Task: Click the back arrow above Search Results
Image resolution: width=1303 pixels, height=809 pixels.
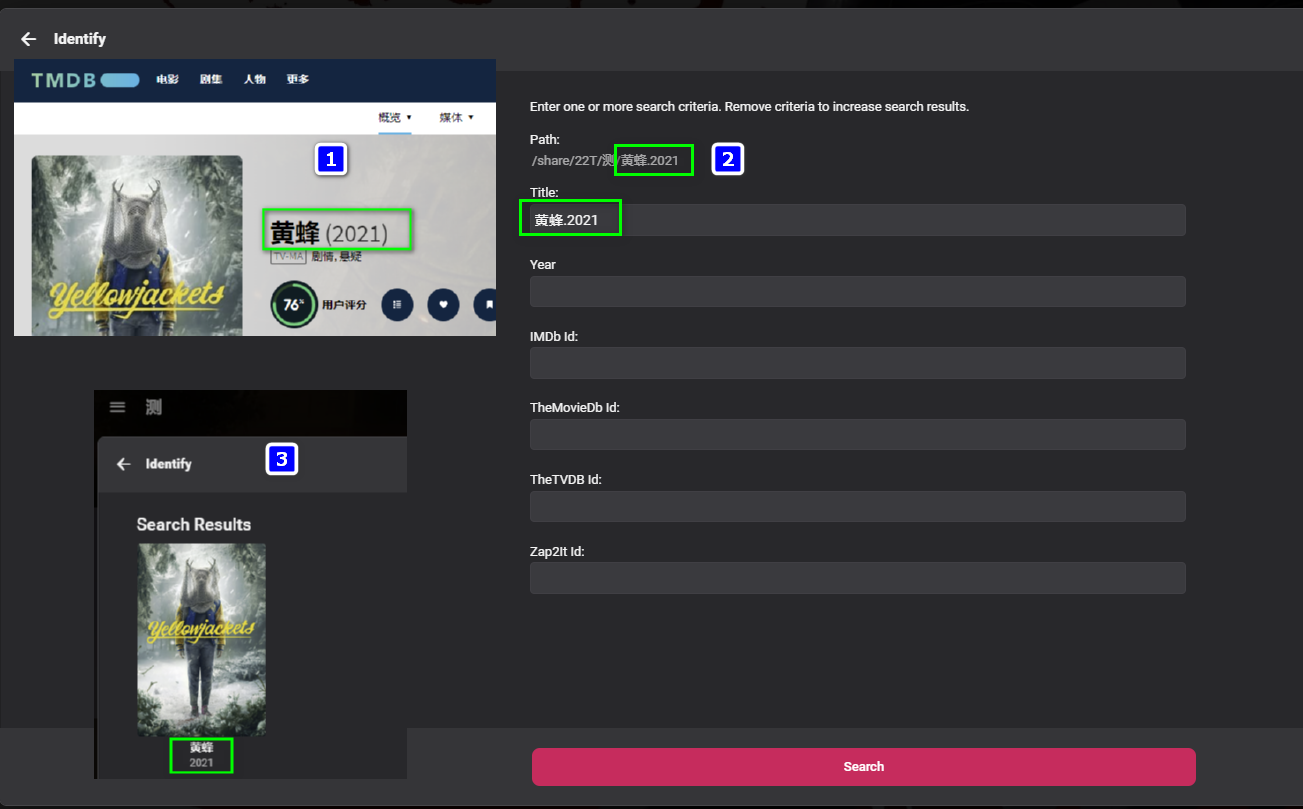Action: (x=124, y=464)
